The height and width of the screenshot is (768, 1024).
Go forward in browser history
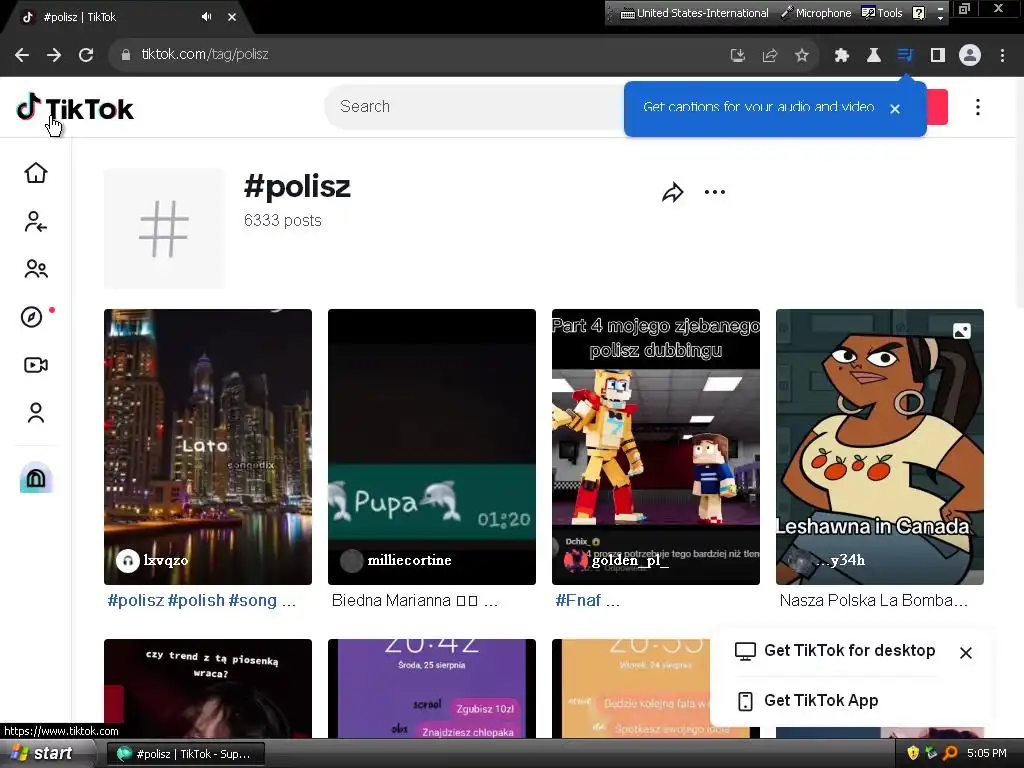[54, 55]
